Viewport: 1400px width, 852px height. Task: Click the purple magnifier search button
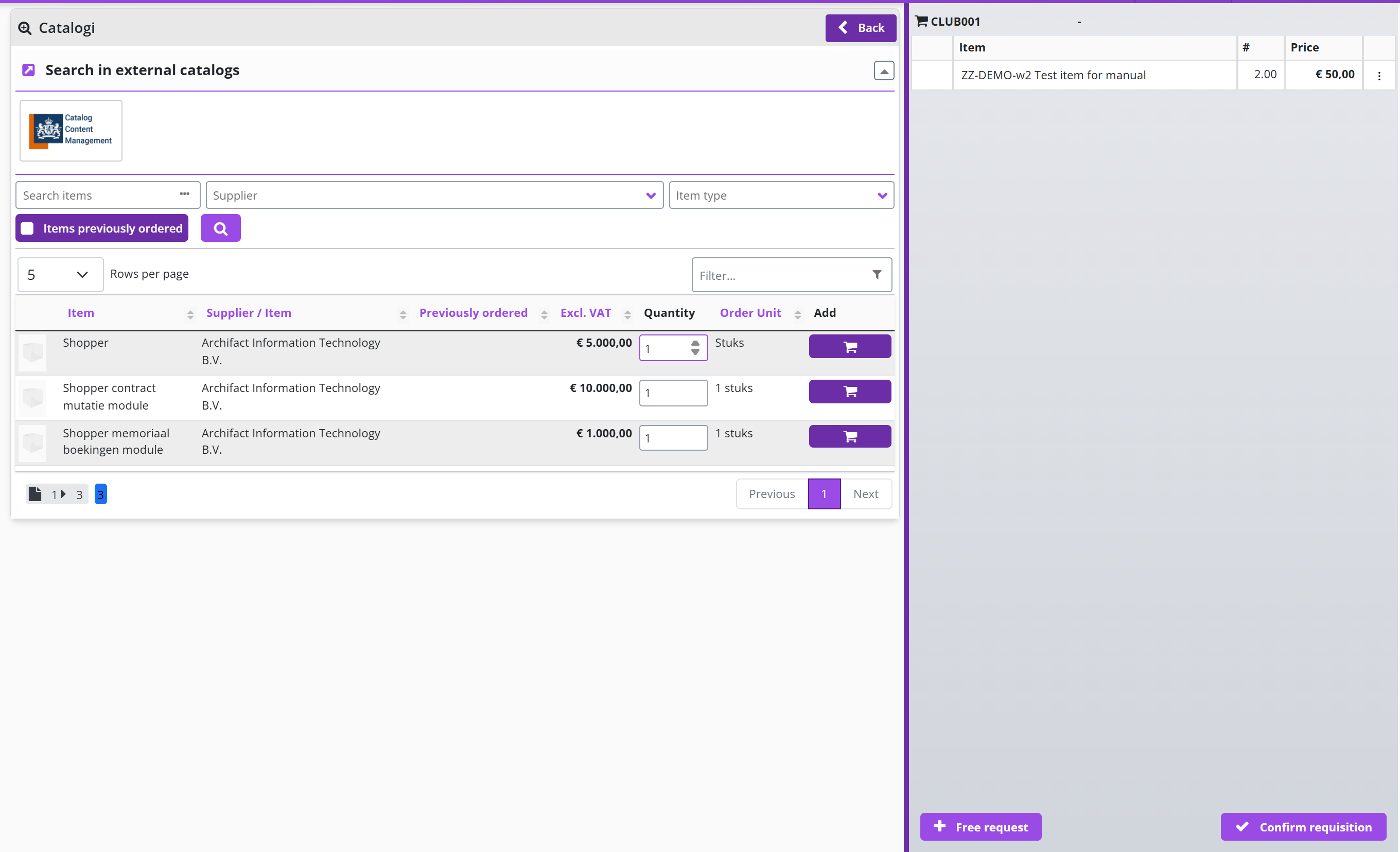pyautogui.click(x=220, y=228)
